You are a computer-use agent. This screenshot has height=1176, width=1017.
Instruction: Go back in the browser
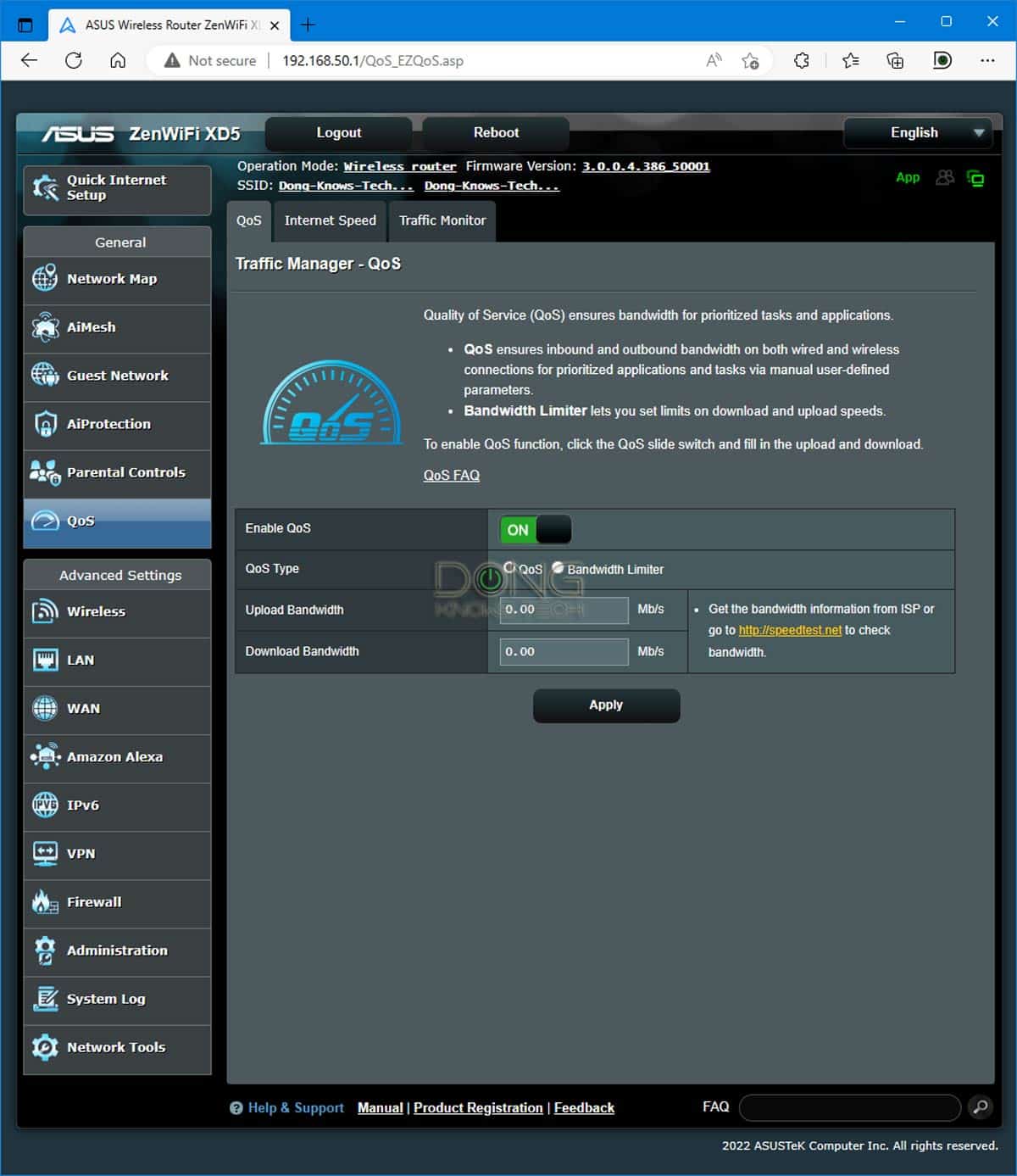tap(29, 60)
